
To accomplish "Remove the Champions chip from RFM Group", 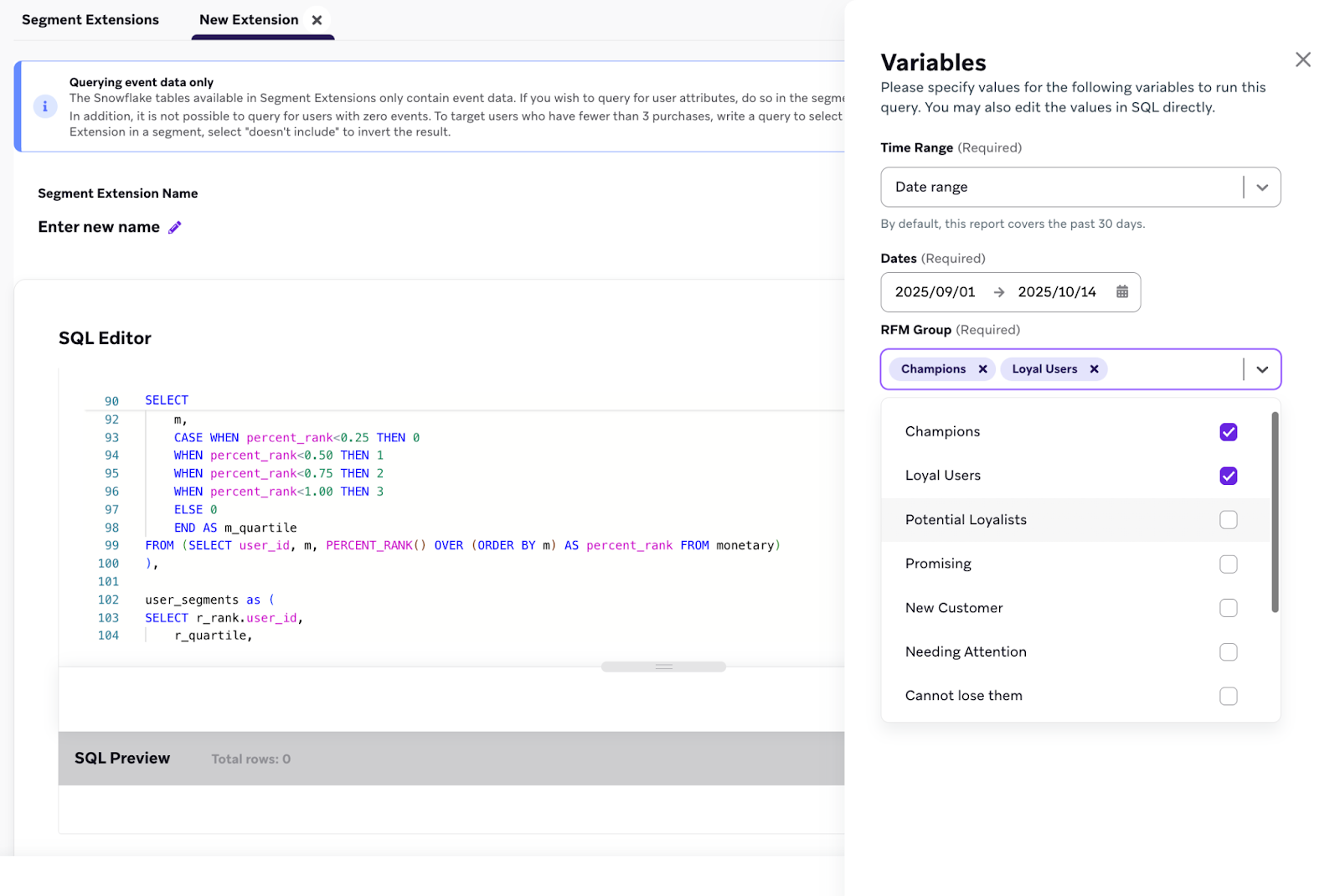I will (982, 369).
